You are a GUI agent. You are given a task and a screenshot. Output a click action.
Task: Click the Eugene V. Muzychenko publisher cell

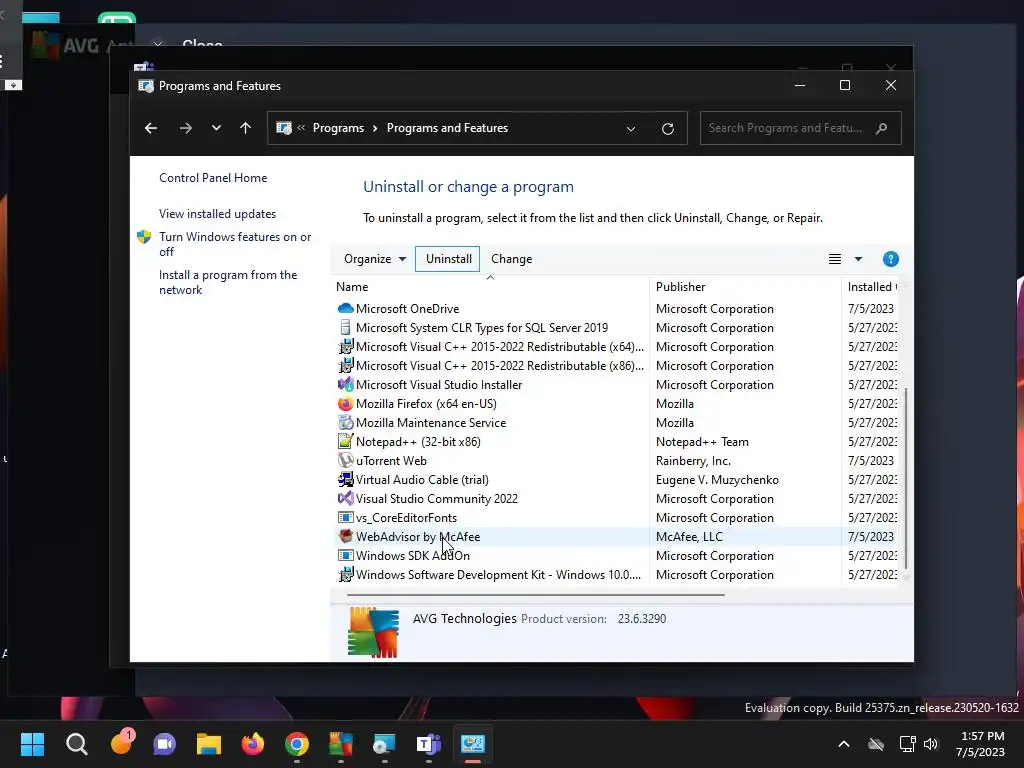pyautogui.click(x=717, y=480)
